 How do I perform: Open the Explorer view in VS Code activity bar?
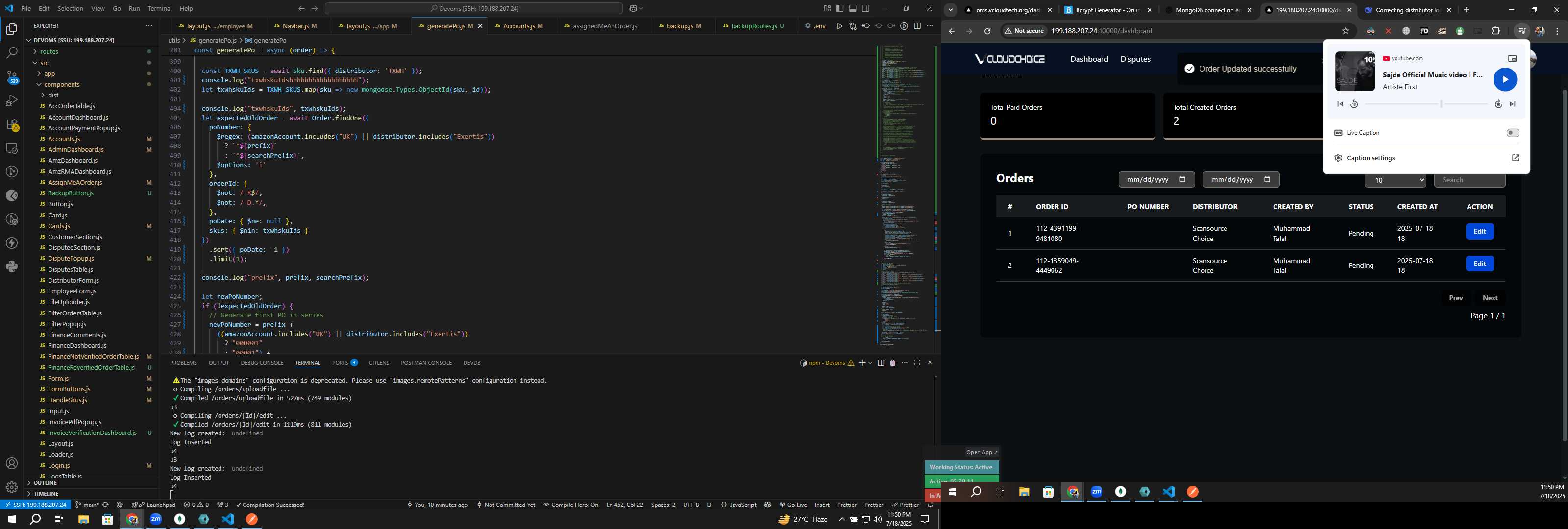[12, 28]
